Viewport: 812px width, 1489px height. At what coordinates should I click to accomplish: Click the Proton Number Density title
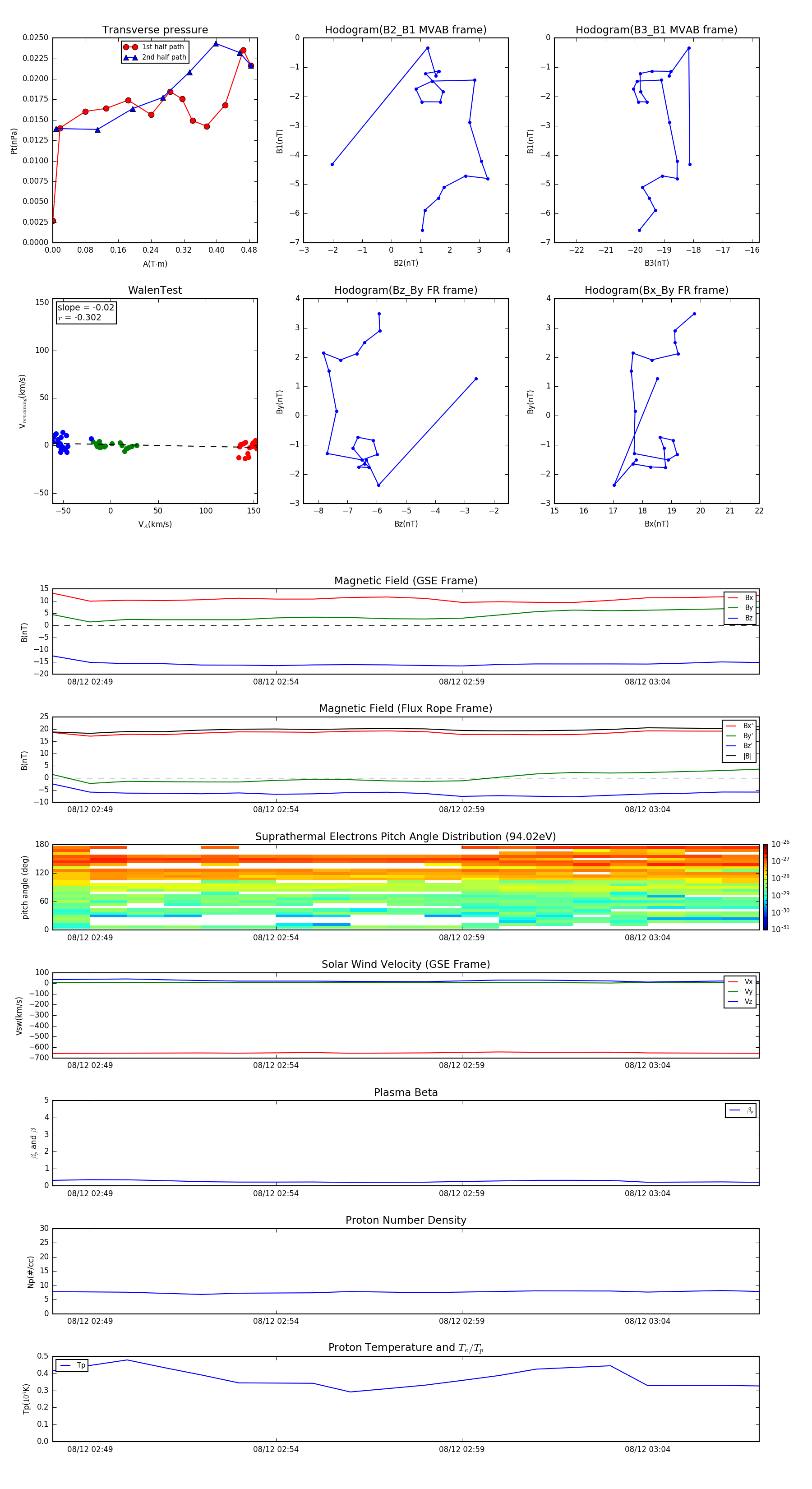(x=406, y=1220)
